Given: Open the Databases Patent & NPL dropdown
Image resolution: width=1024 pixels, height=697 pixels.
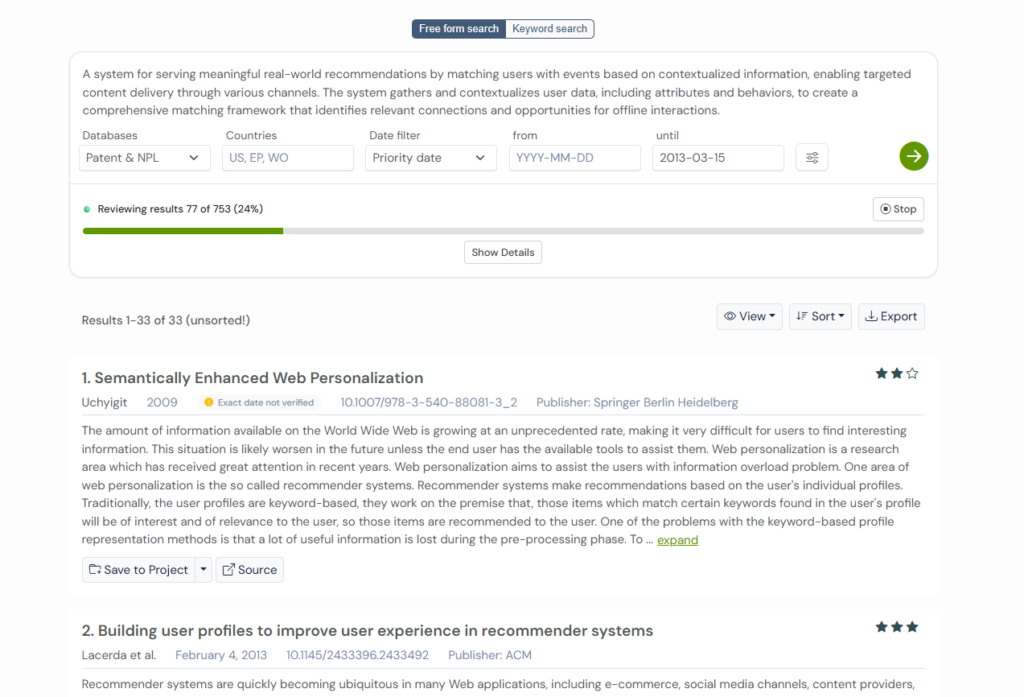Looking at the screenshot, I should click(144, 158).
